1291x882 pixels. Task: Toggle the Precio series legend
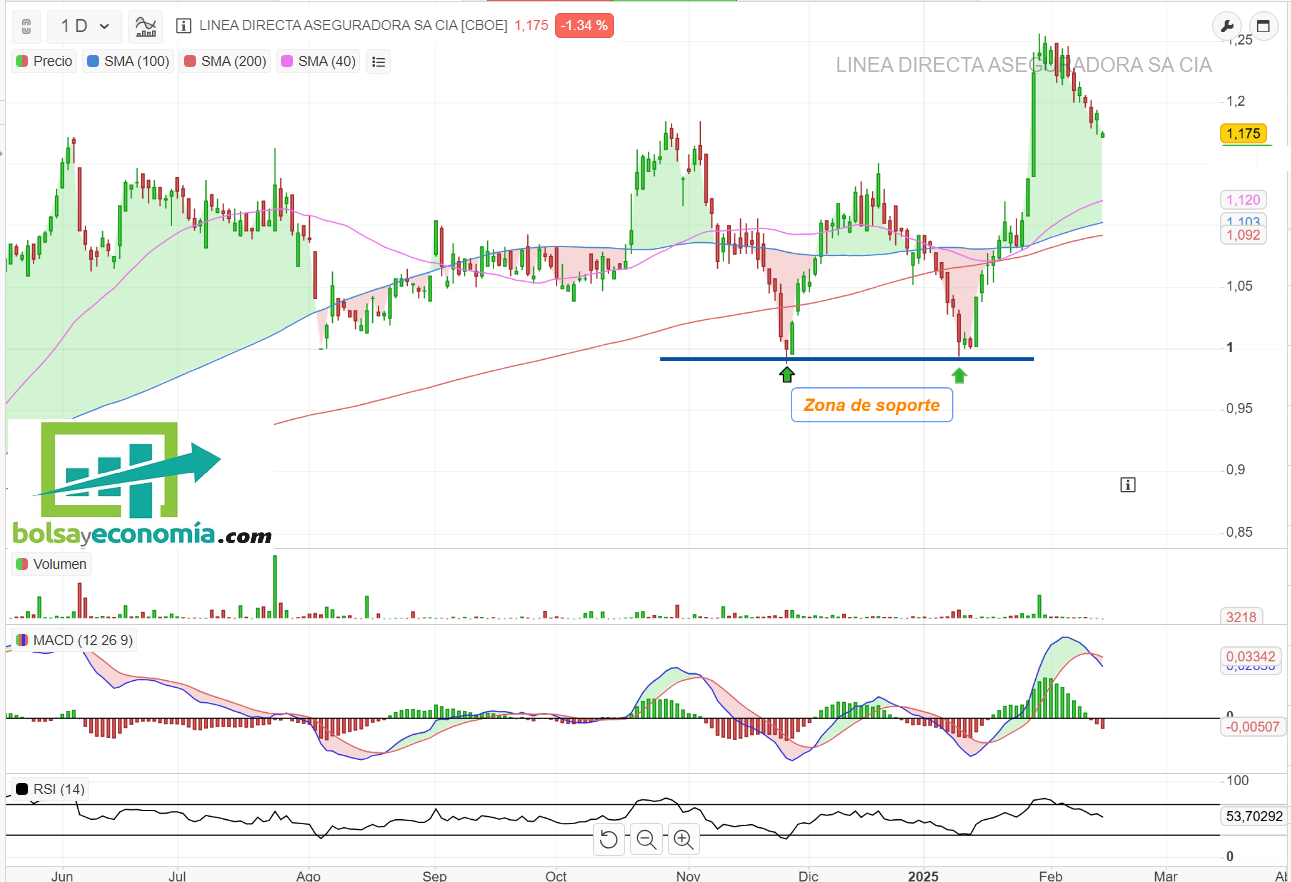coord(44,61)
